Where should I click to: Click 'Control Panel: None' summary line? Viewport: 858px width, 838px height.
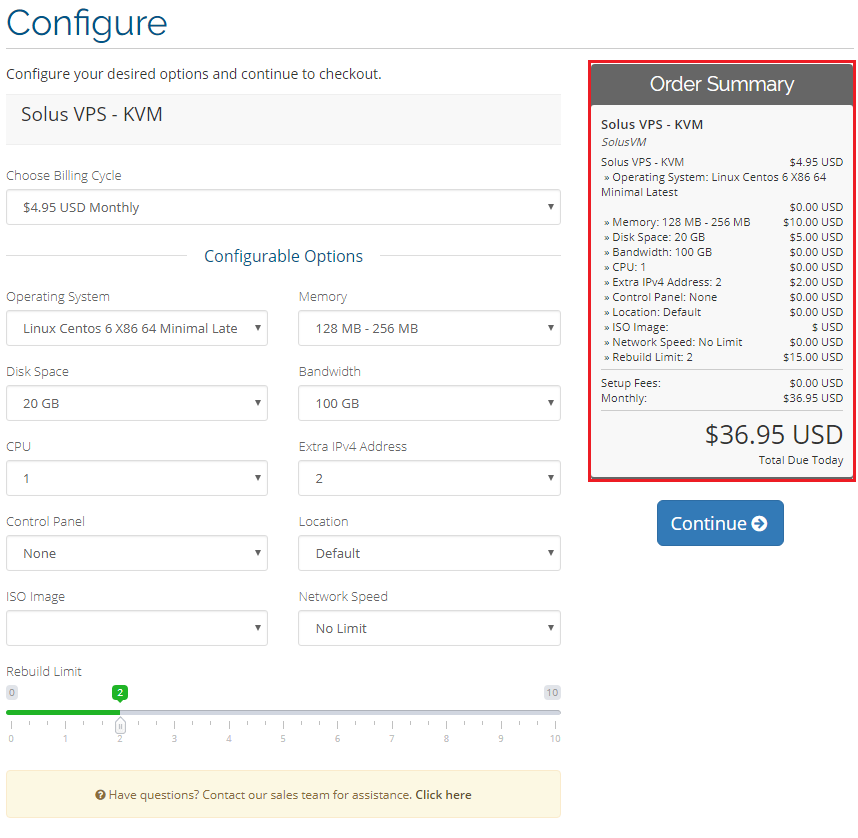[722, 297]
